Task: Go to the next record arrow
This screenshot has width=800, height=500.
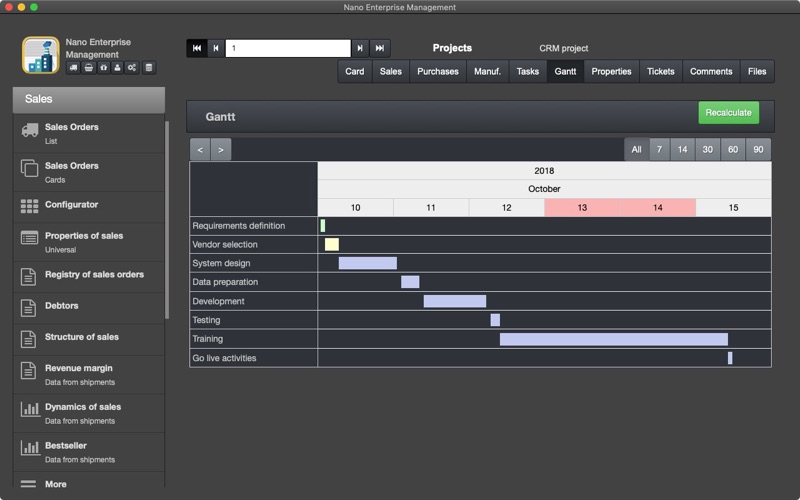Action: coord(360,48)
